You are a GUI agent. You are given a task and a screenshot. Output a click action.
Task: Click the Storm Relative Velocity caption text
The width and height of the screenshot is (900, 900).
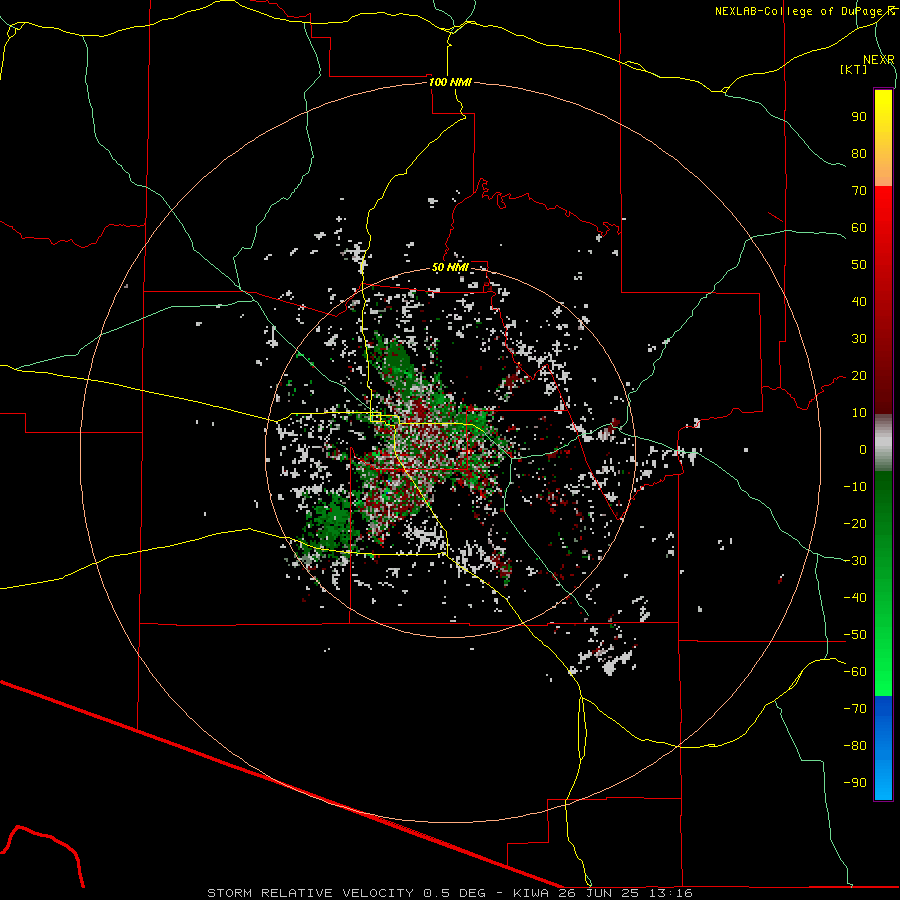[450, 893]
